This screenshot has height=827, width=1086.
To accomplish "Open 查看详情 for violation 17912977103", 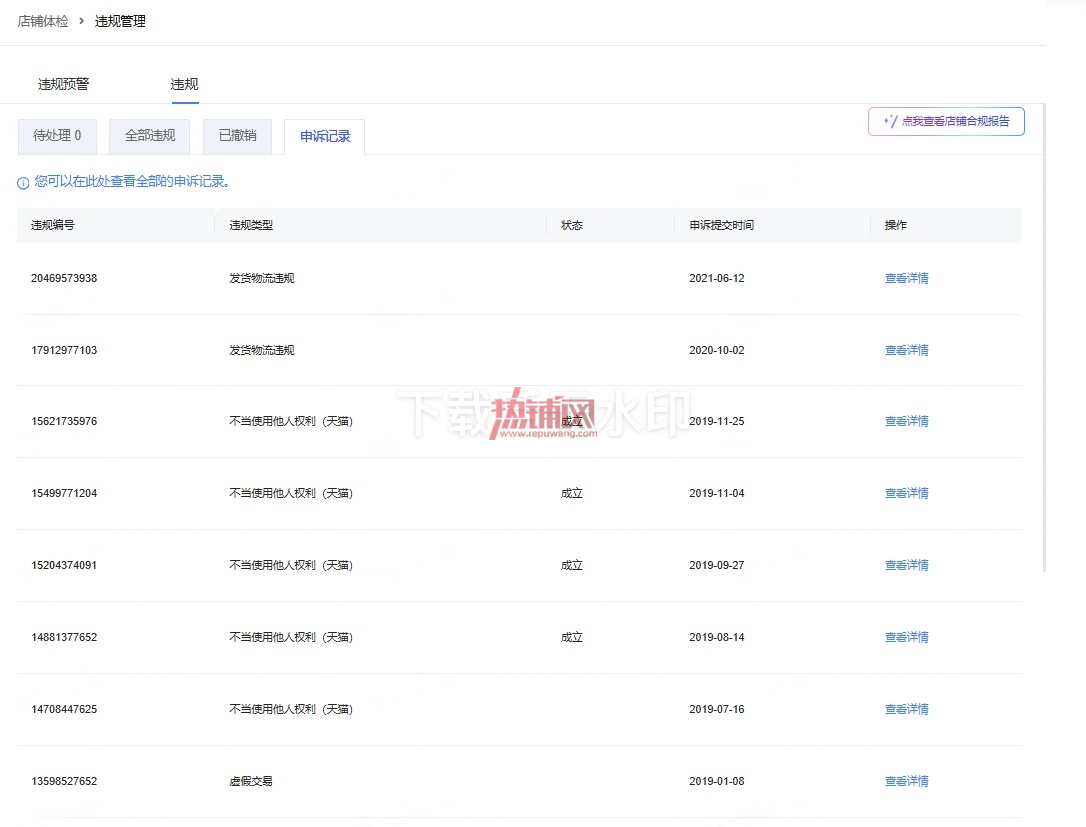I will point(907,350).
